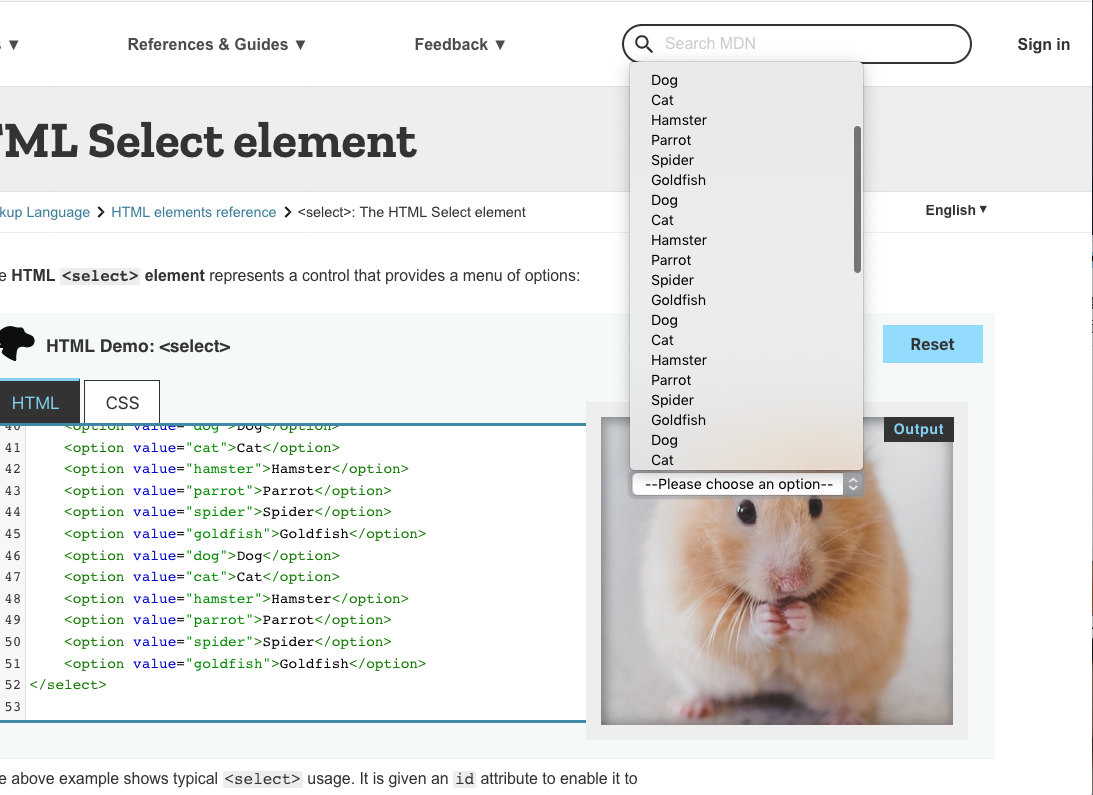Viewport: 1093px width, 795px height.
Task: Click the dropdown list scrollbar thumb
Action: [857, 199]
